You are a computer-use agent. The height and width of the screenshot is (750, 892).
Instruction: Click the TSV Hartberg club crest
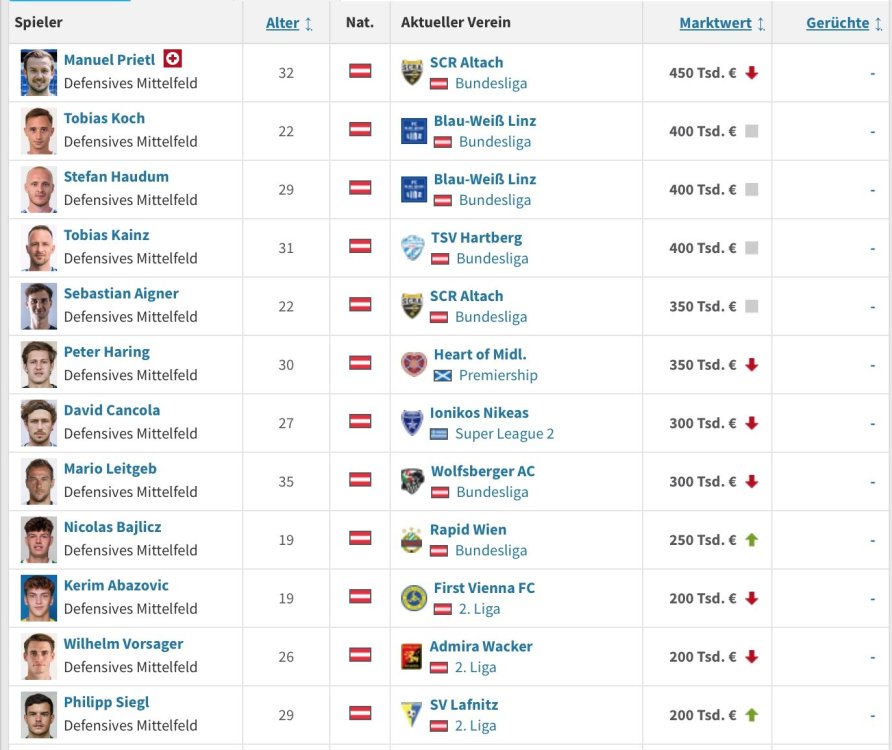[413, 248]
